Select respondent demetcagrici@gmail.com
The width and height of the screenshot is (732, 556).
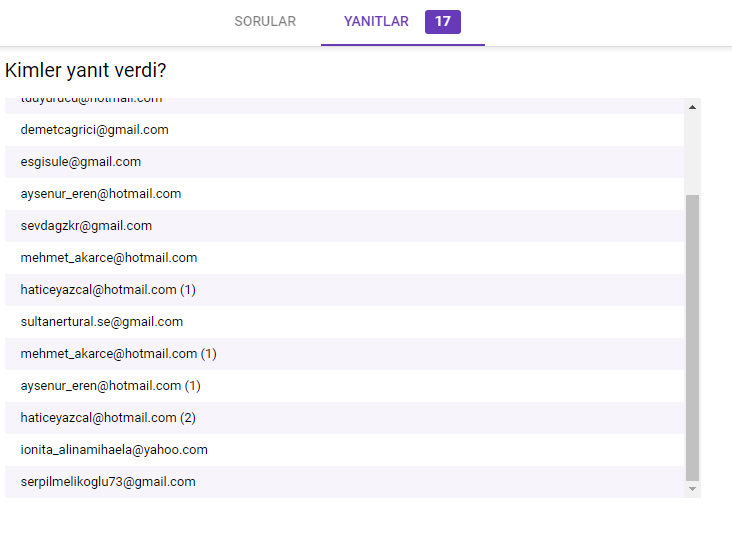(94, 130)
